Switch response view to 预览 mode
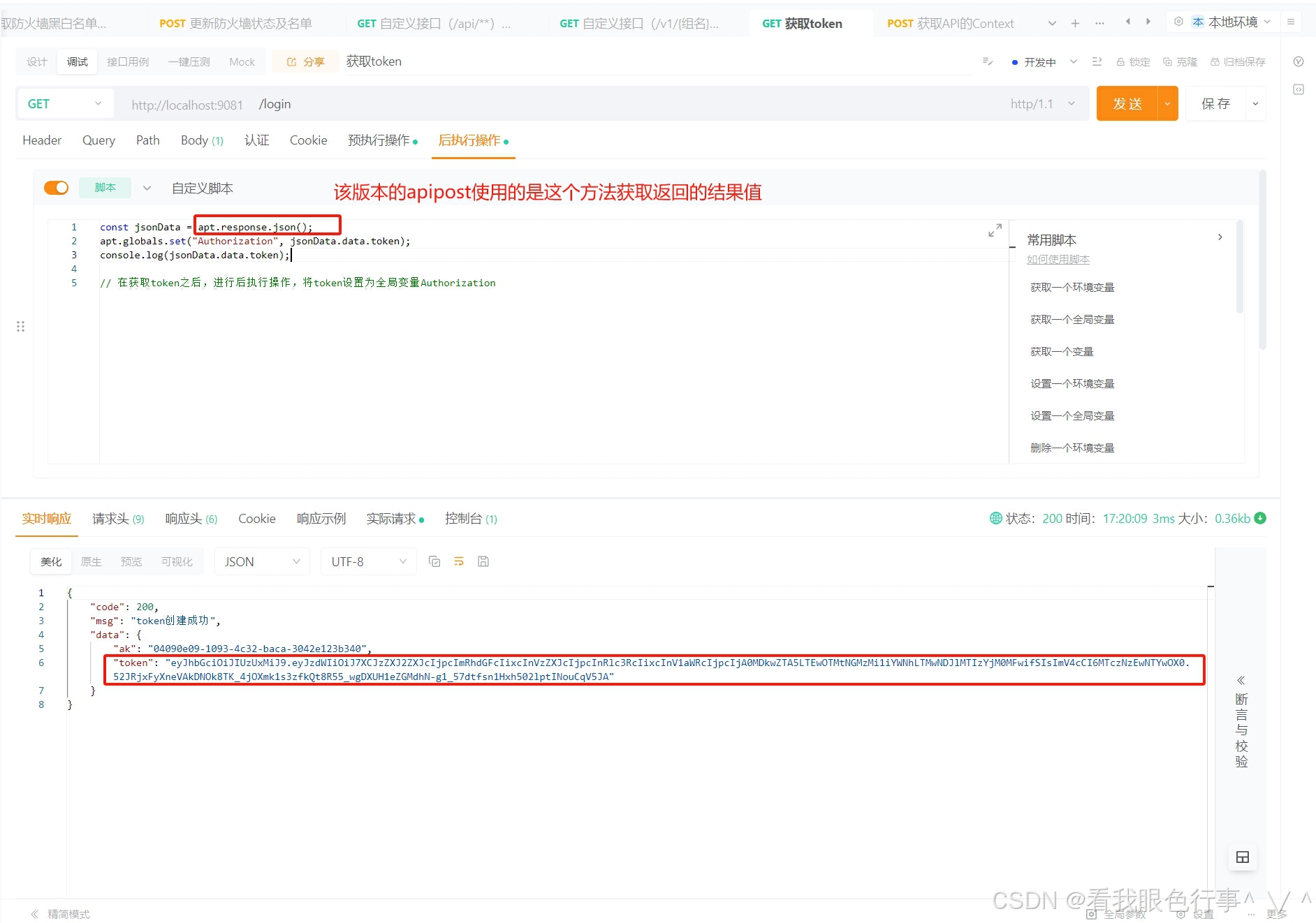 click(131, 561)
